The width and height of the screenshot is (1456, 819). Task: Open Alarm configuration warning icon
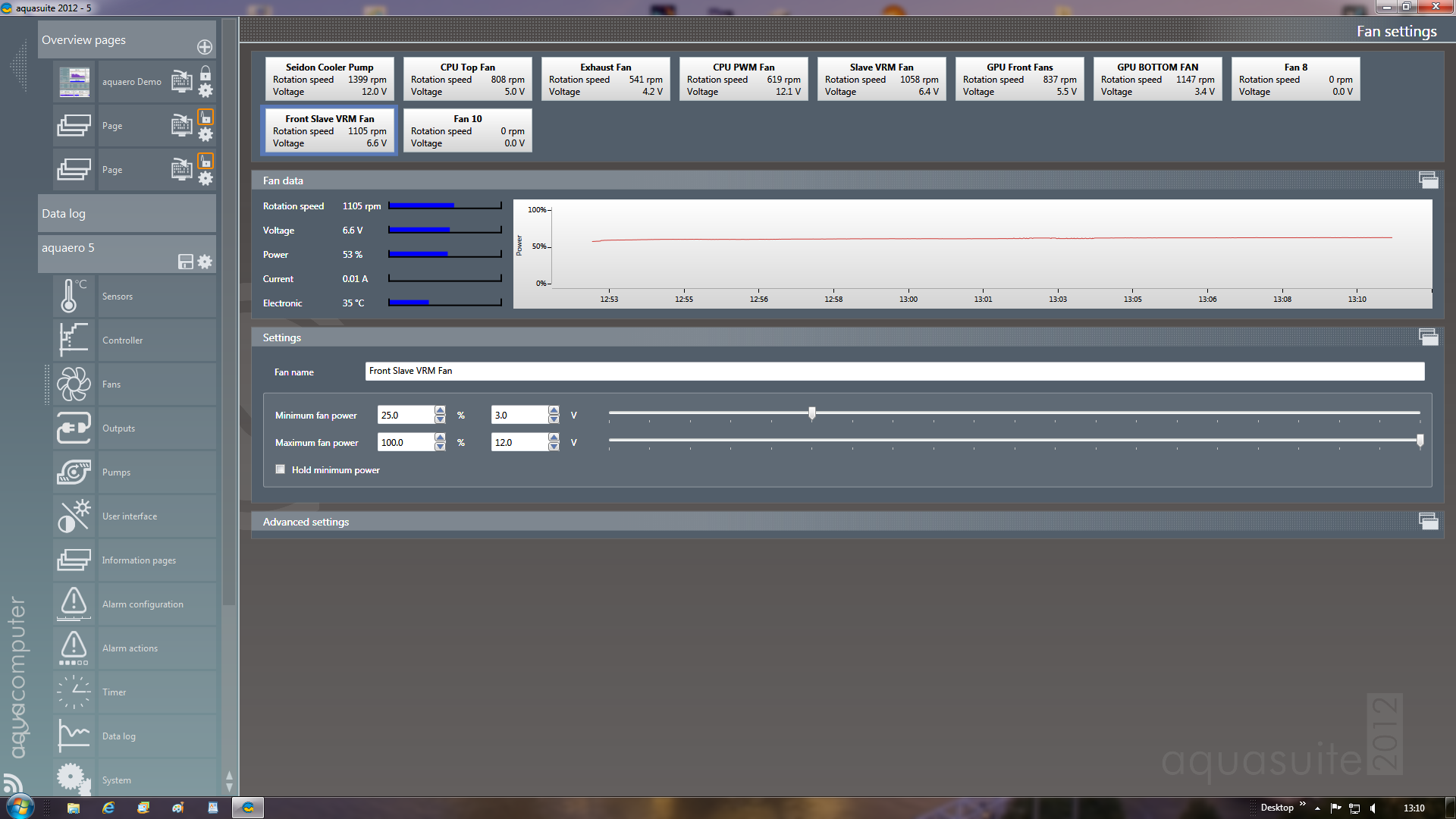tap(74, 604)
